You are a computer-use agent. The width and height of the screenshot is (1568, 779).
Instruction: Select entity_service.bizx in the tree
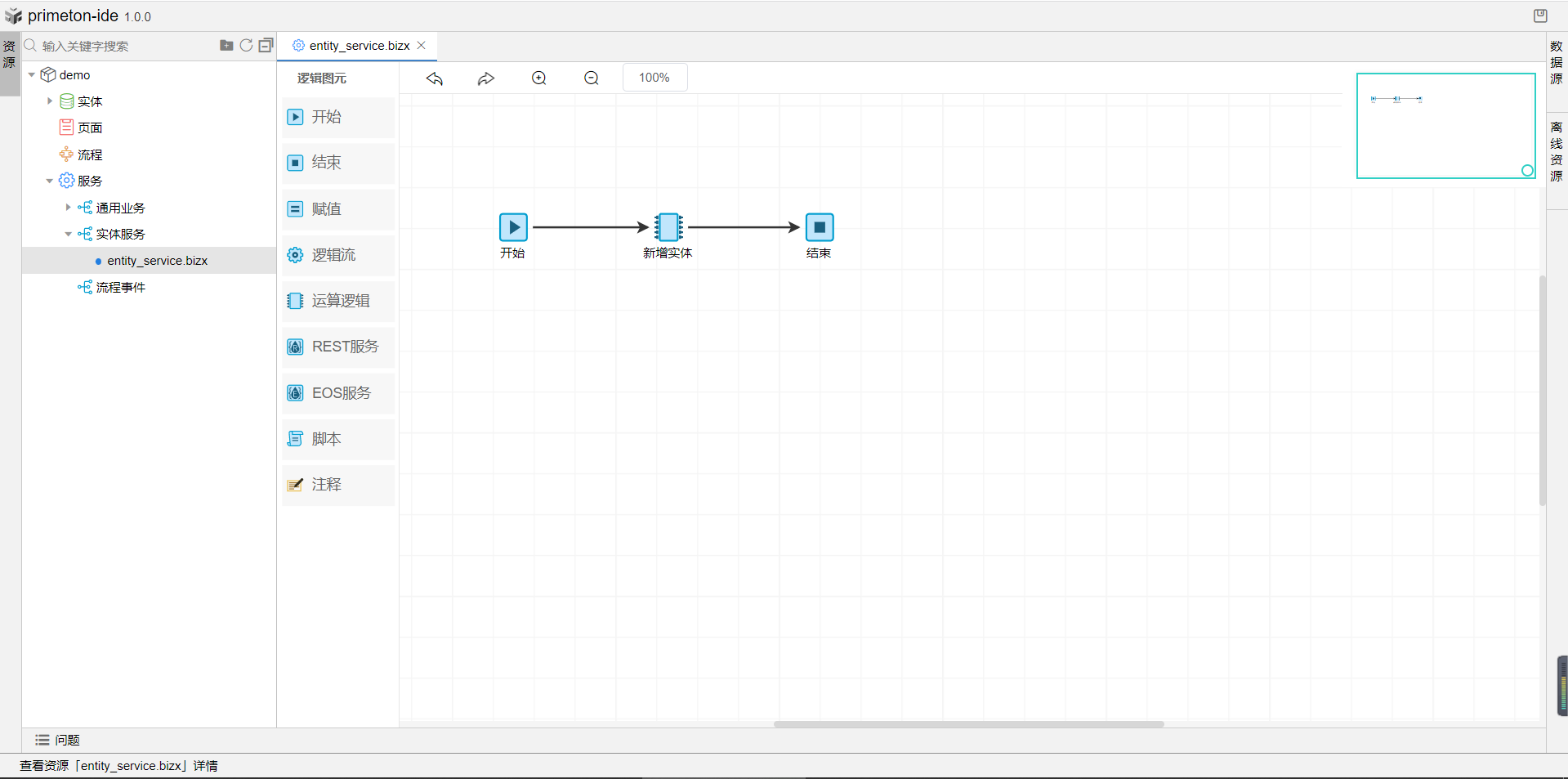click(150, 261)
